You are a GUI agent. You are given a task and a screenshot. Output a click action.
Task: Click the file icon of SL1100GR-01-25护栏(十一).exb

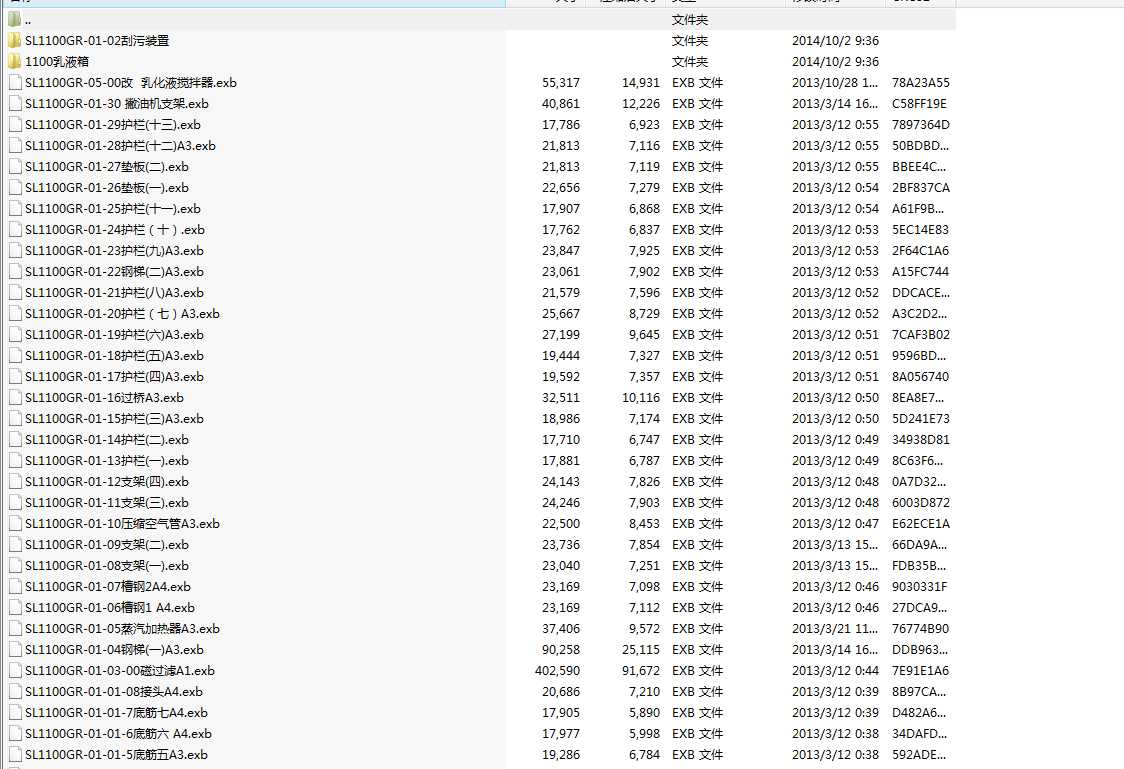coord(15,209)
